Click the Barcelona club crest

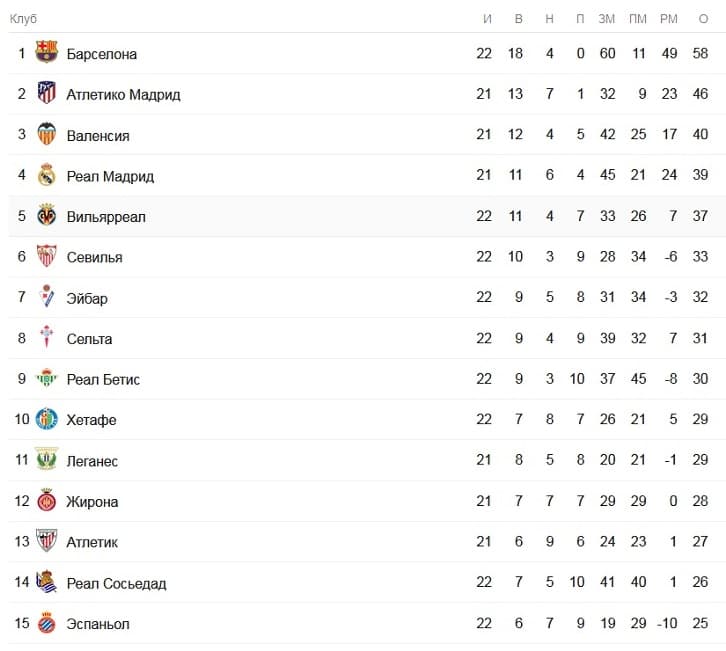point(46,52)
